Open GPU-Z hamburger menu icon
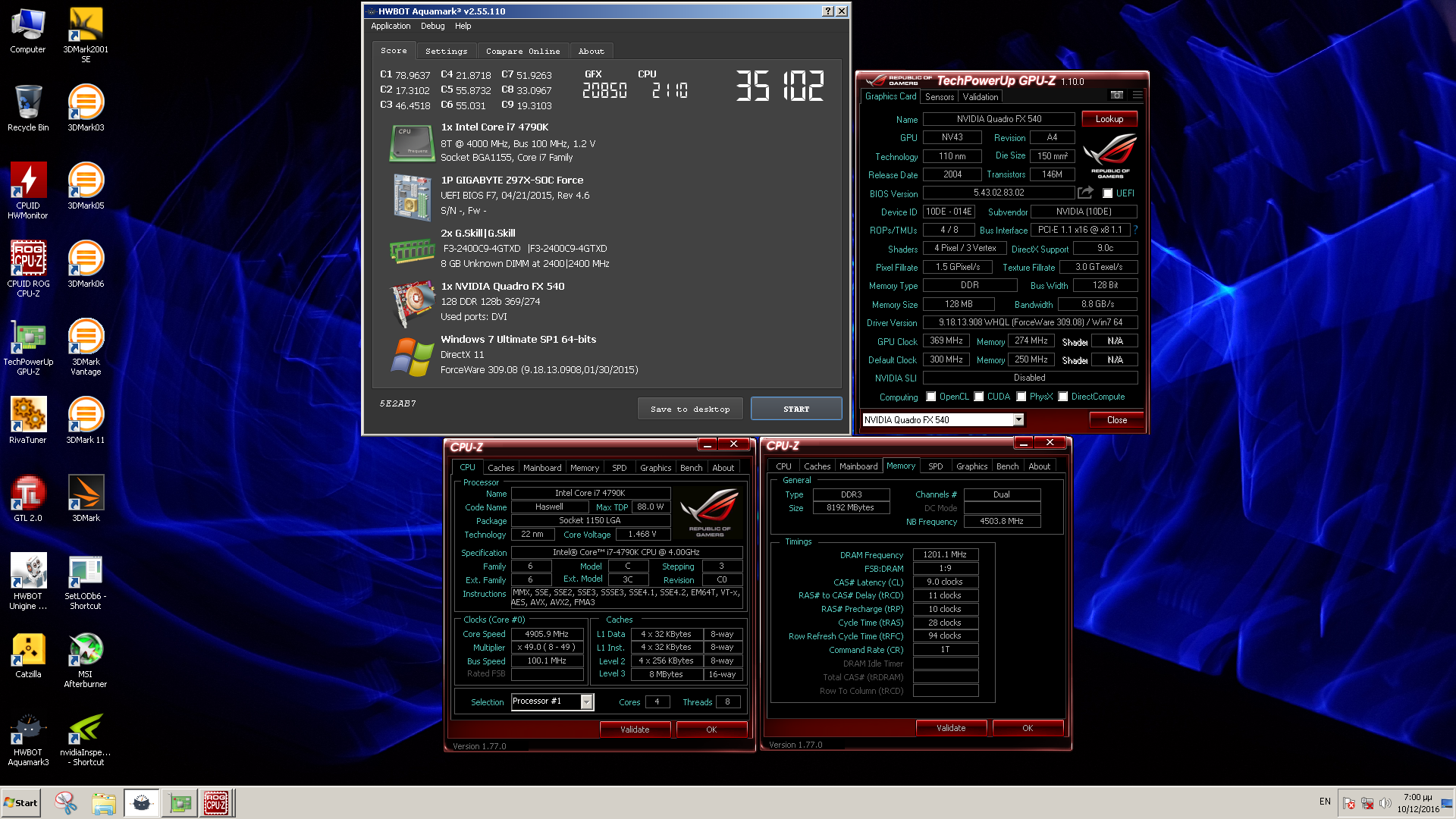Image resolution: width=1456 pixels, height=819 pixels. pos(1137,95)
